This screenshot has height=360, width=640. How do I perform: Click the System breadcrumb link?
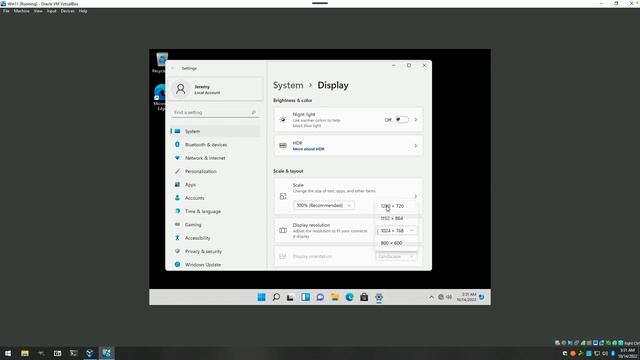pos(288,85)
